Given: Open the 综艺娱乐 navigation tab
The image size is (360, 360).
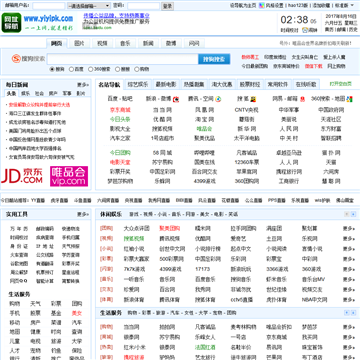Looking at the screenshot, I should (x=138, y=84).
